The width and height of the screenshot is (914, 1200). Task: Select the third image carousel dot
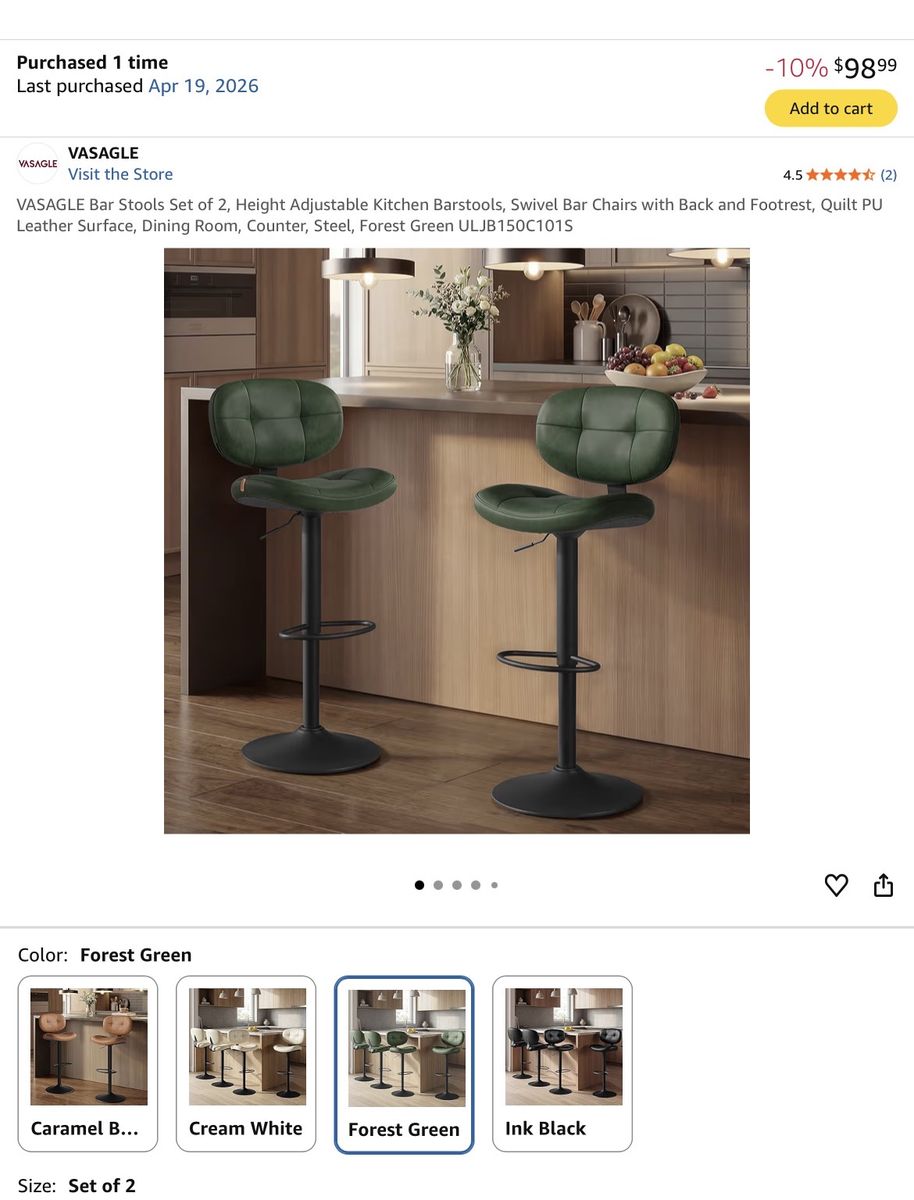[457, 885]
